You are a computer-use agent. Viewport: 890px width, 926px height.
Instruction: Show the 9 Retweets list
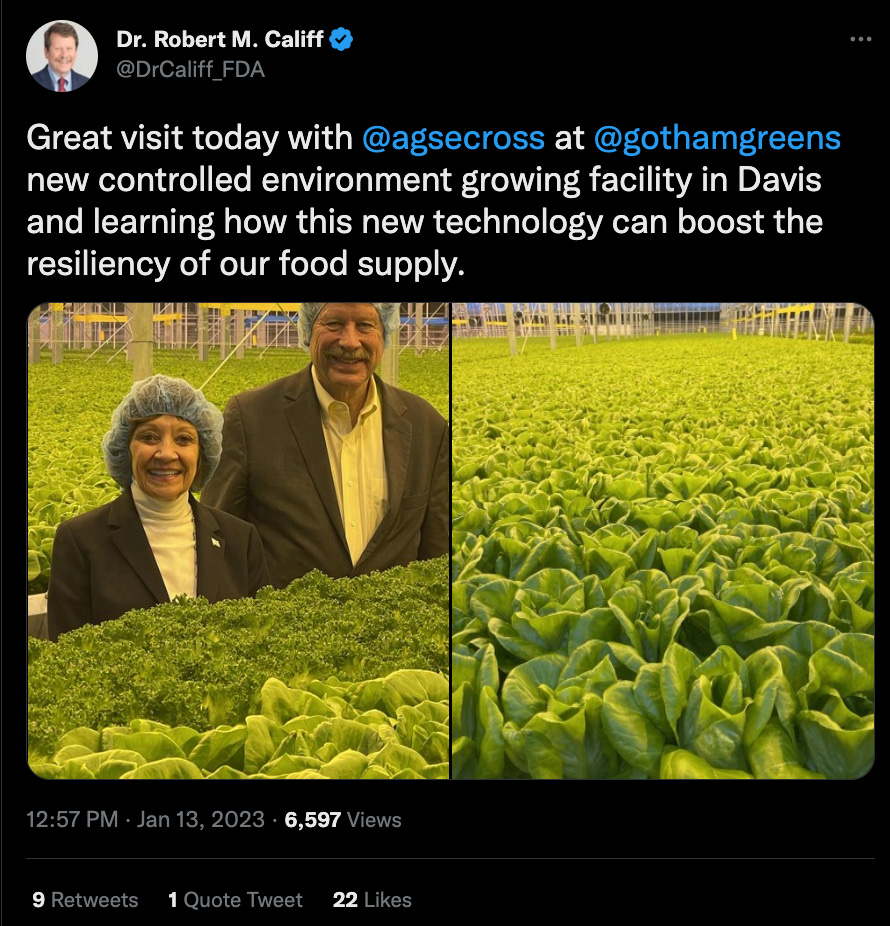[x=85, y=900]
